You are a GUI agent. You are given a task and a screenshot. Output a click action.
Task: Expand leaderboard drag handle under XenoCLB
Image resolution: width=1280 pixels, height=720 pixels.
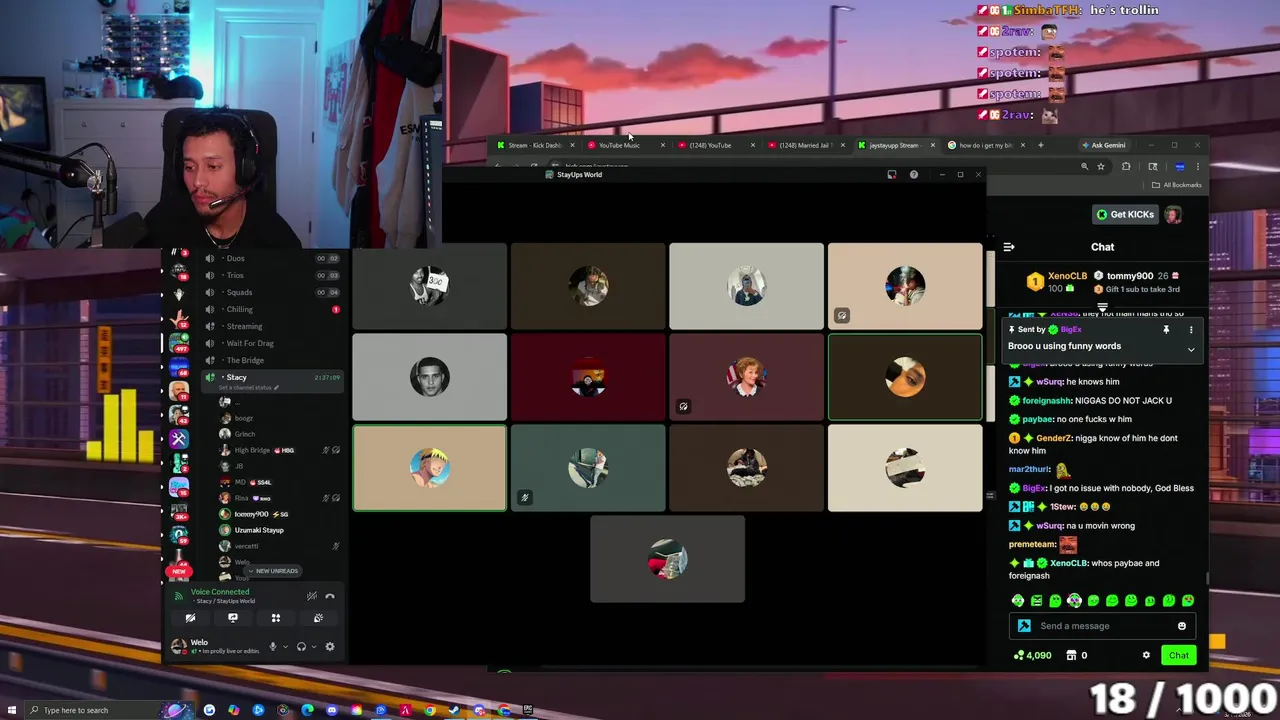point(1102,309)
